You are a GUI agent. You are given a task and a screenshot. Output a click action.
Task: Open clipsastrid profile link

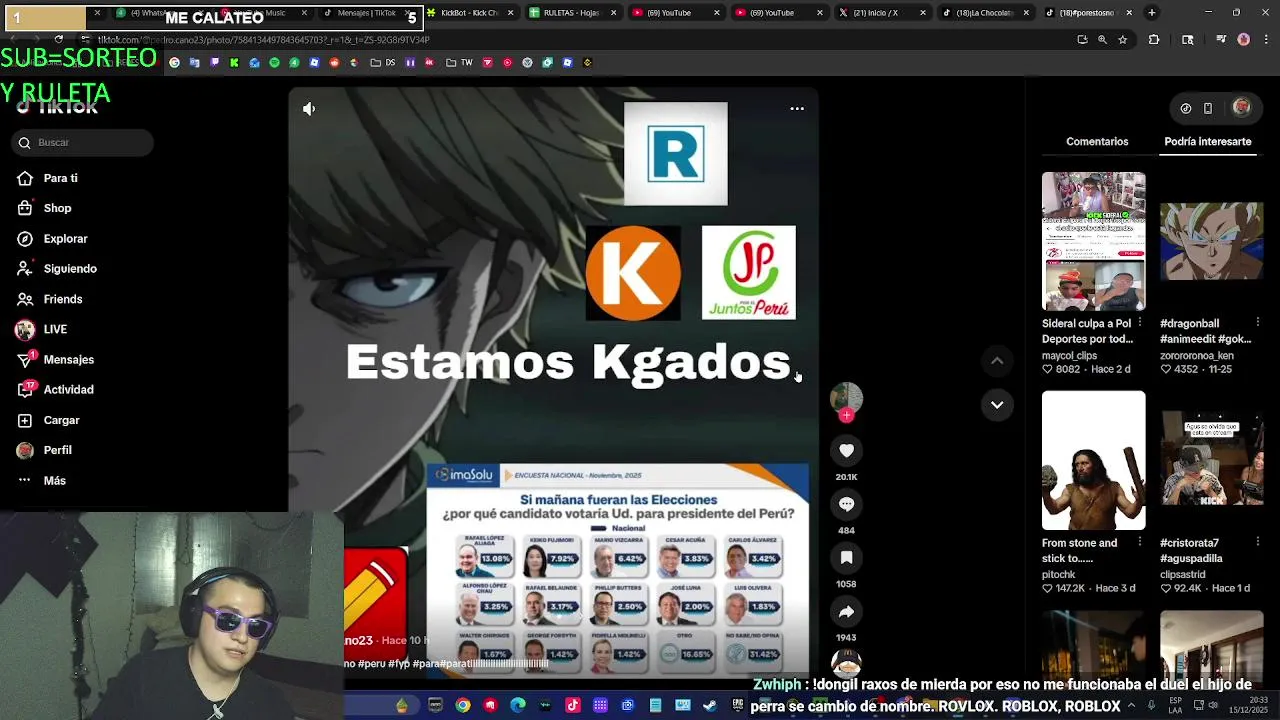(1185, 575)
